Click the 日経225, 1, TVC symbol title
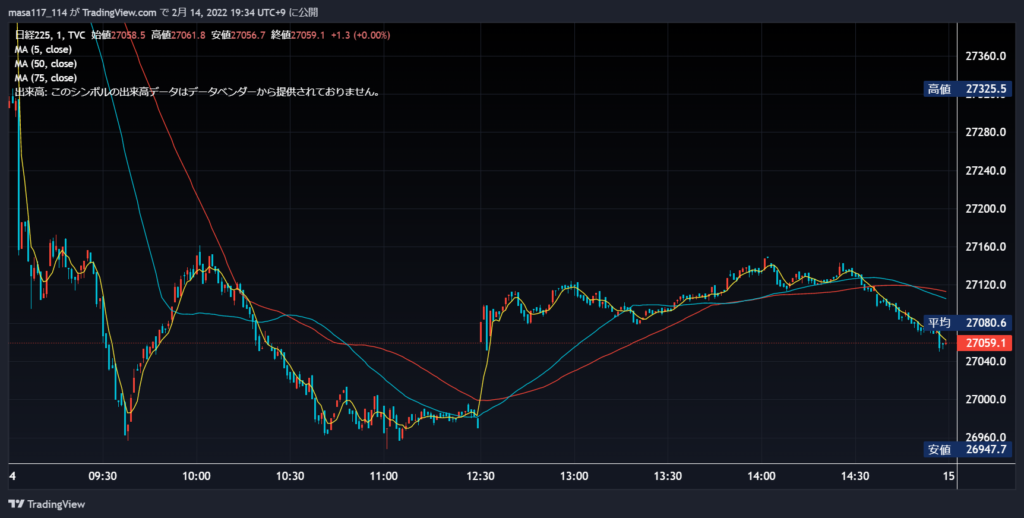 tap(50, 35)
